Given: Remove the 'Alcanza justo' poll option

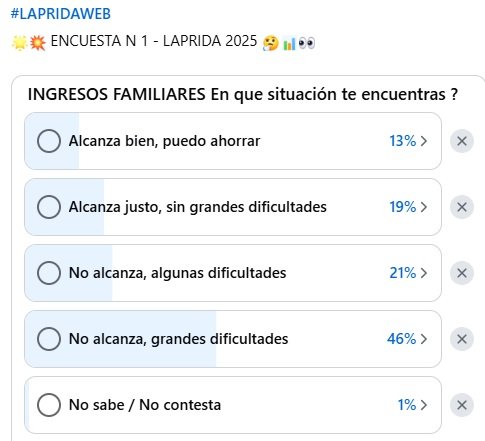Looking at the screenshot, I should click(462, 207).
